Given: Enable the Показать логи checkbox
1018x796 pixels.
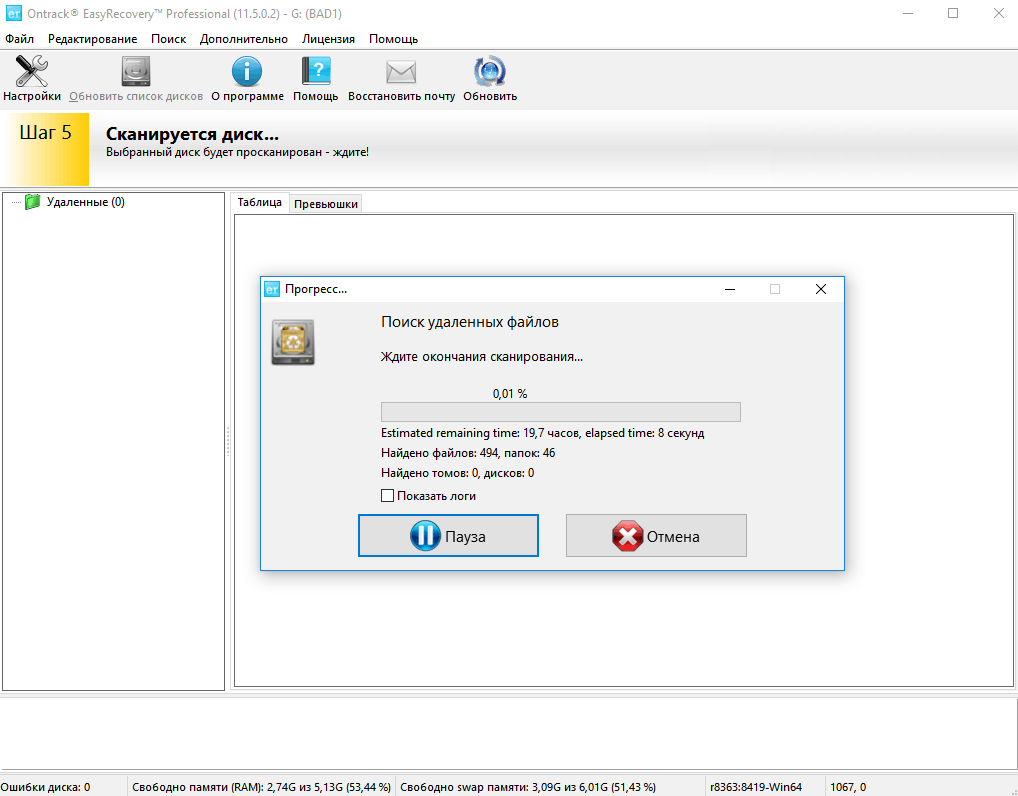Looking at the screenshot, I should (x=388, y=495).
